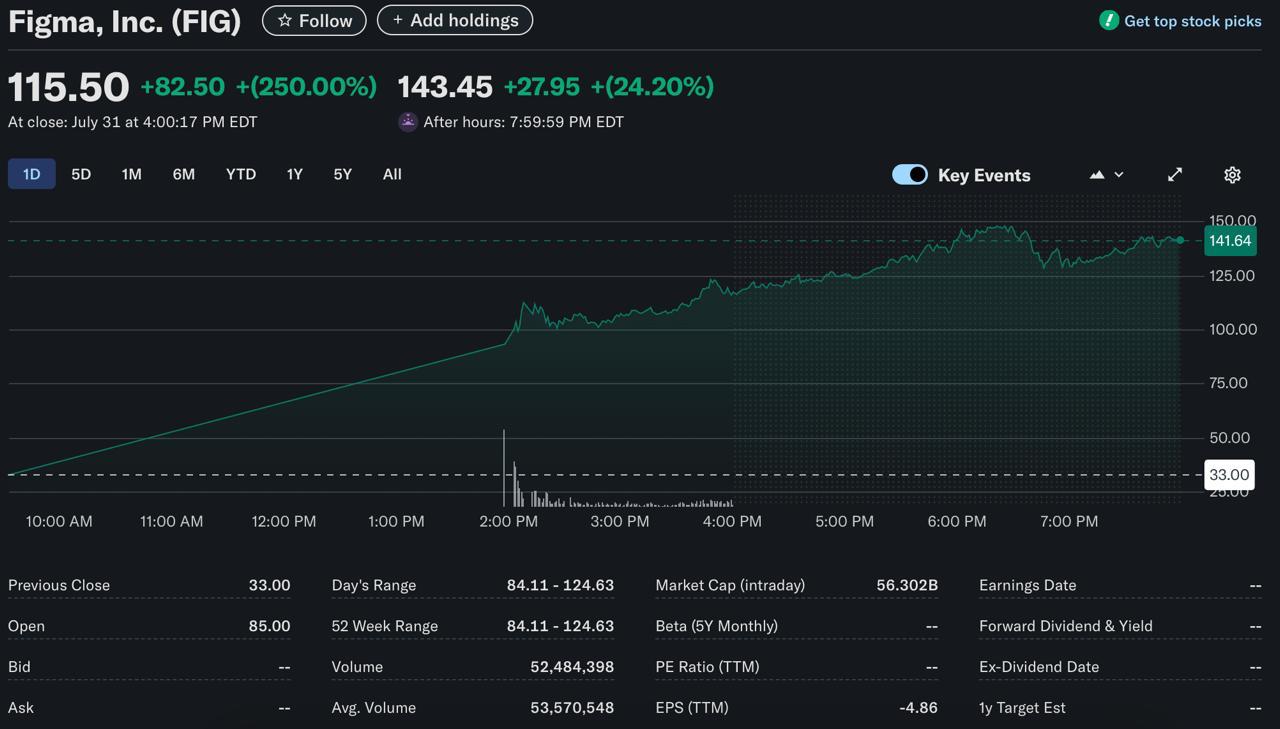Click the Forward Dividend & Yield label
The image size is (1280, 729).
(1066, 626)
